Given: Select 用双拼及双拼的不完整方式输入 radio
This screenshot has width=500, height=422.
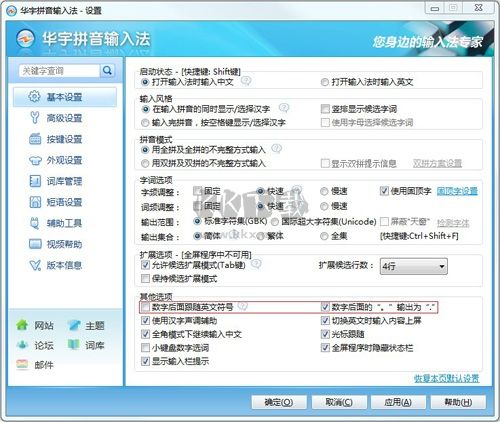Looking at the screenshot, I should tap(145, 163).
